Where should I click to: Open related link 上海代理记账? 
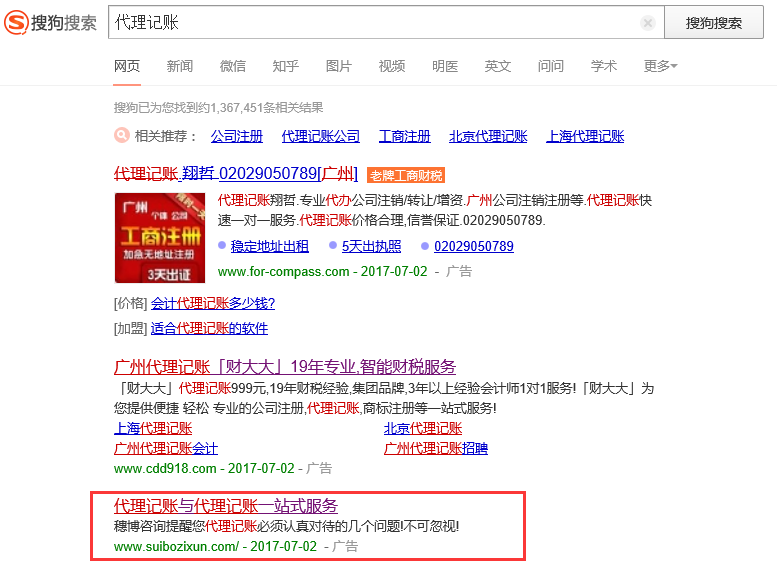pyautogui.click(x=585, y=136)
